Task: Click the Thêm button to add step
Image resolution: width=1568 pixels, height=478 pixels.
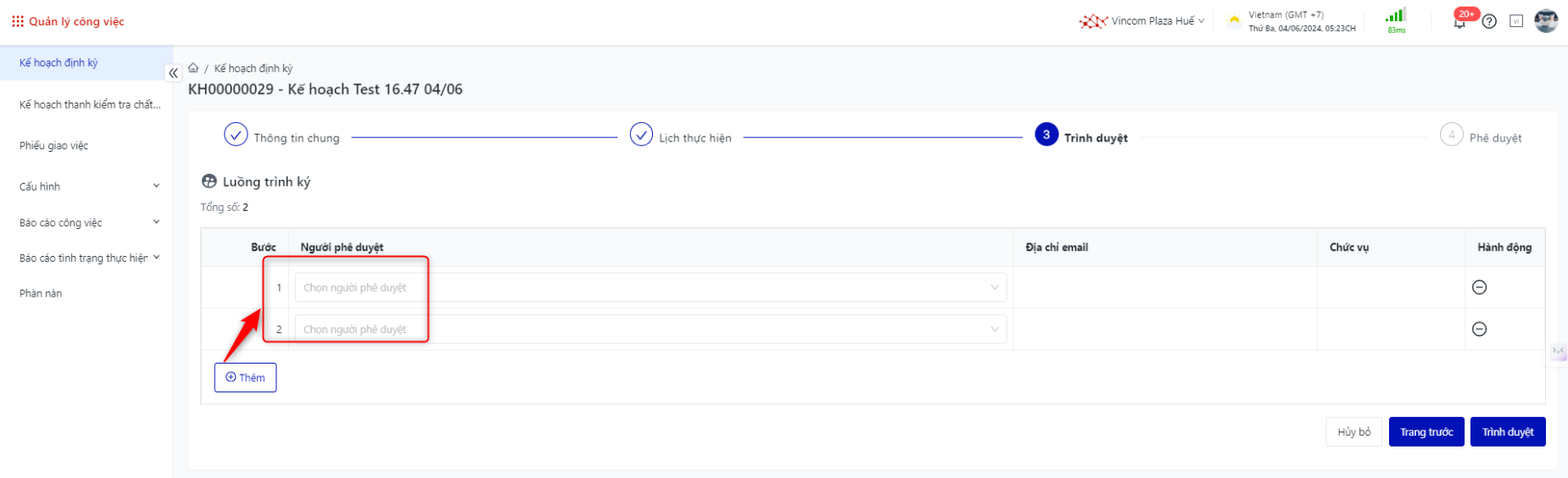Action: (x=245, y=377)
